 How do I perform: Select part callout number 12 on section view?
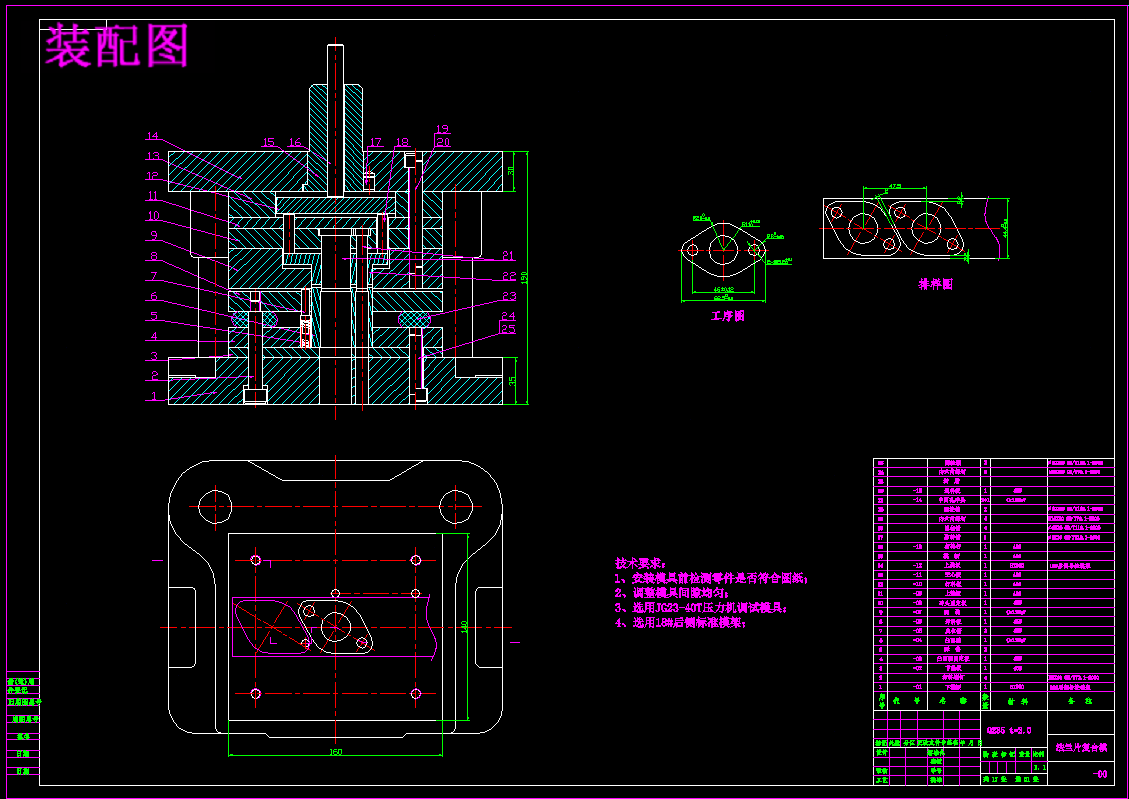[152, 176]
